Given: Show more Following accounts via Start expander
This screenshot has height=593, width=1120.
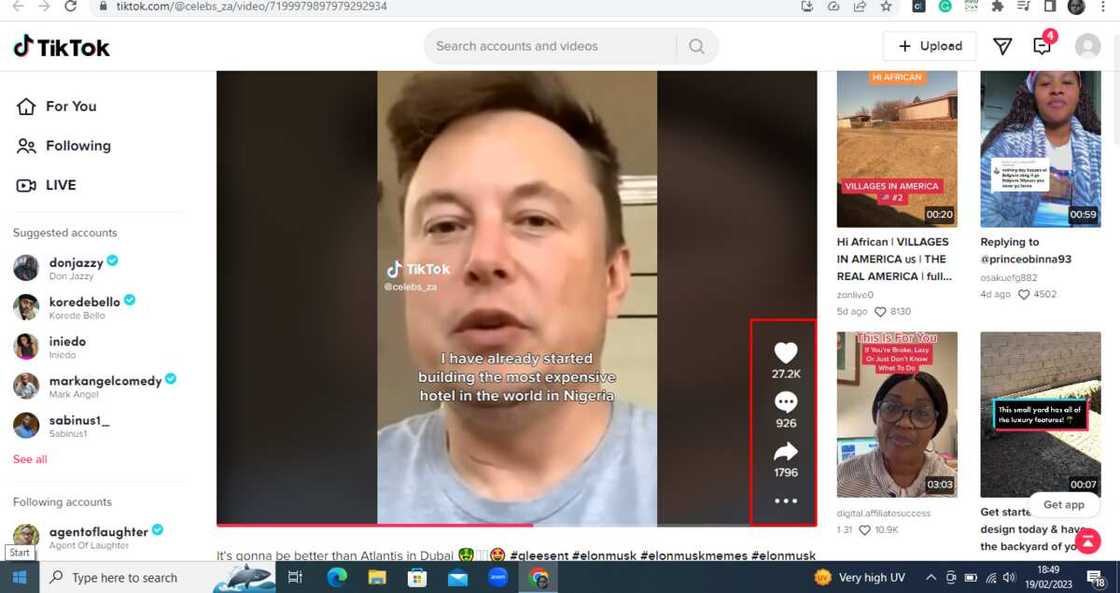Looking at the screenshot, I should pyautogui.click(x=19, y=551).
